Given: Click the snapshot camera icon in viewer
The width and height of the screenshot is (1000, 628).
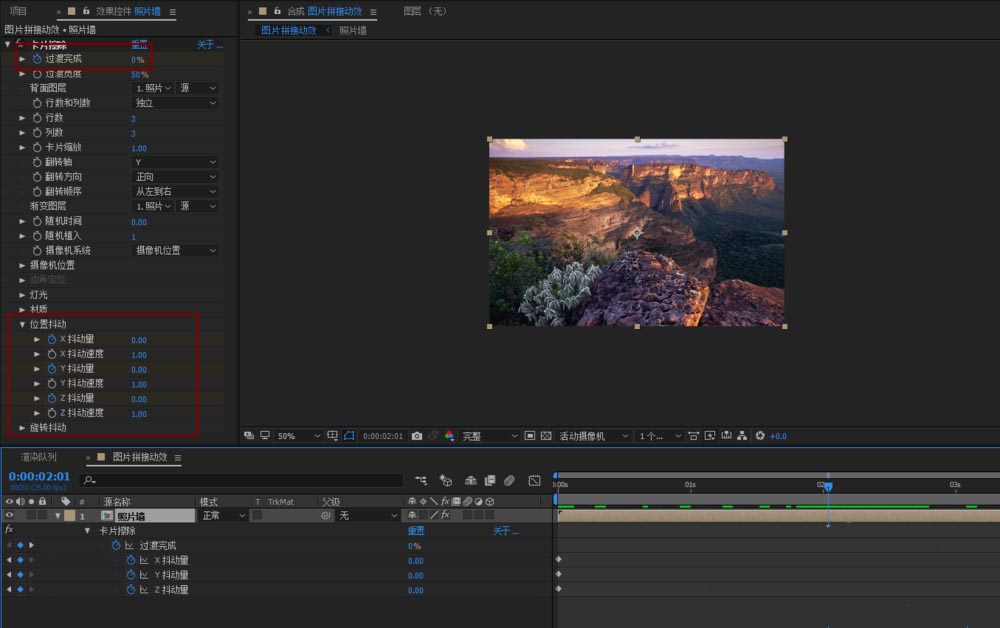Looking at the screenshot, I should coord(417,436).
